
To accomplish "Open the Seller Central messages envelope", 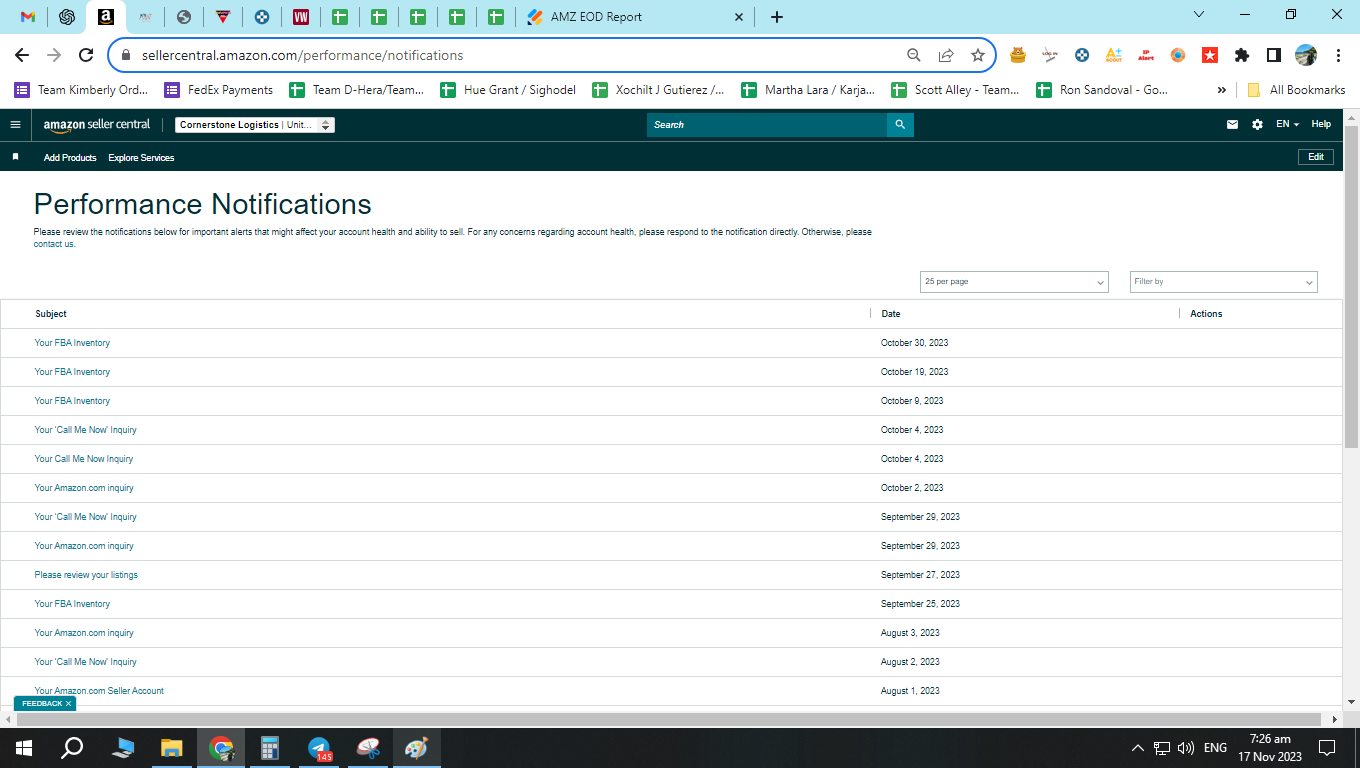I will pos(1232,125).
